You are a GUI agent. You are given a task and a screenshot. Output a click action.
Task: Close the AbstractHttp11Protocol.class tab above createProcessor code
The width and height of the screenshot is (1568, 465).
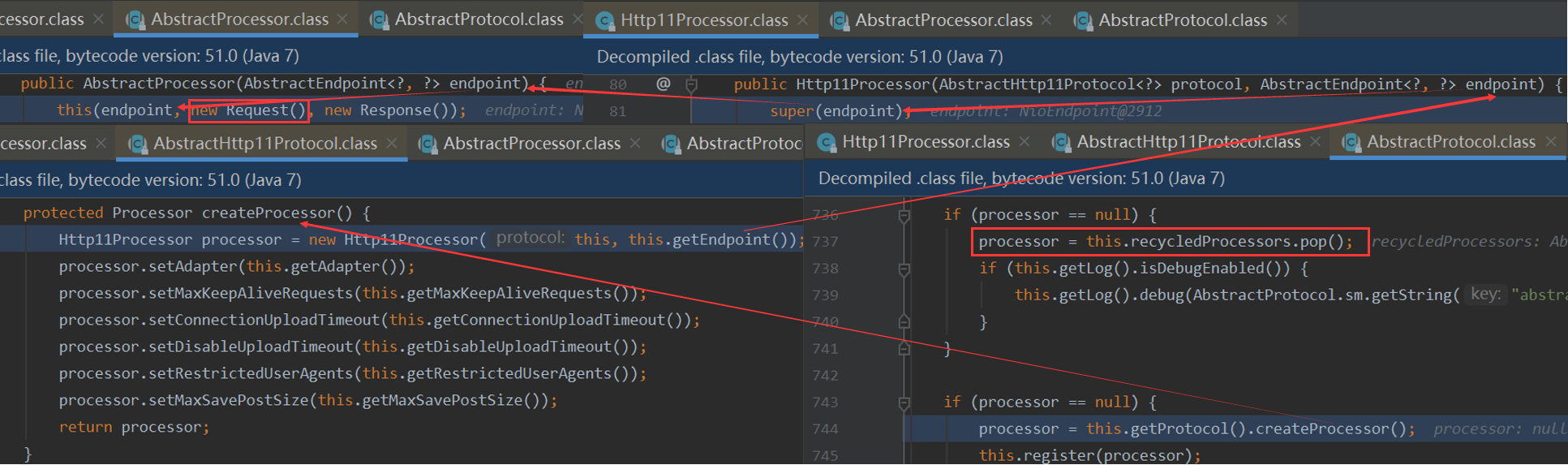(392, 144)
